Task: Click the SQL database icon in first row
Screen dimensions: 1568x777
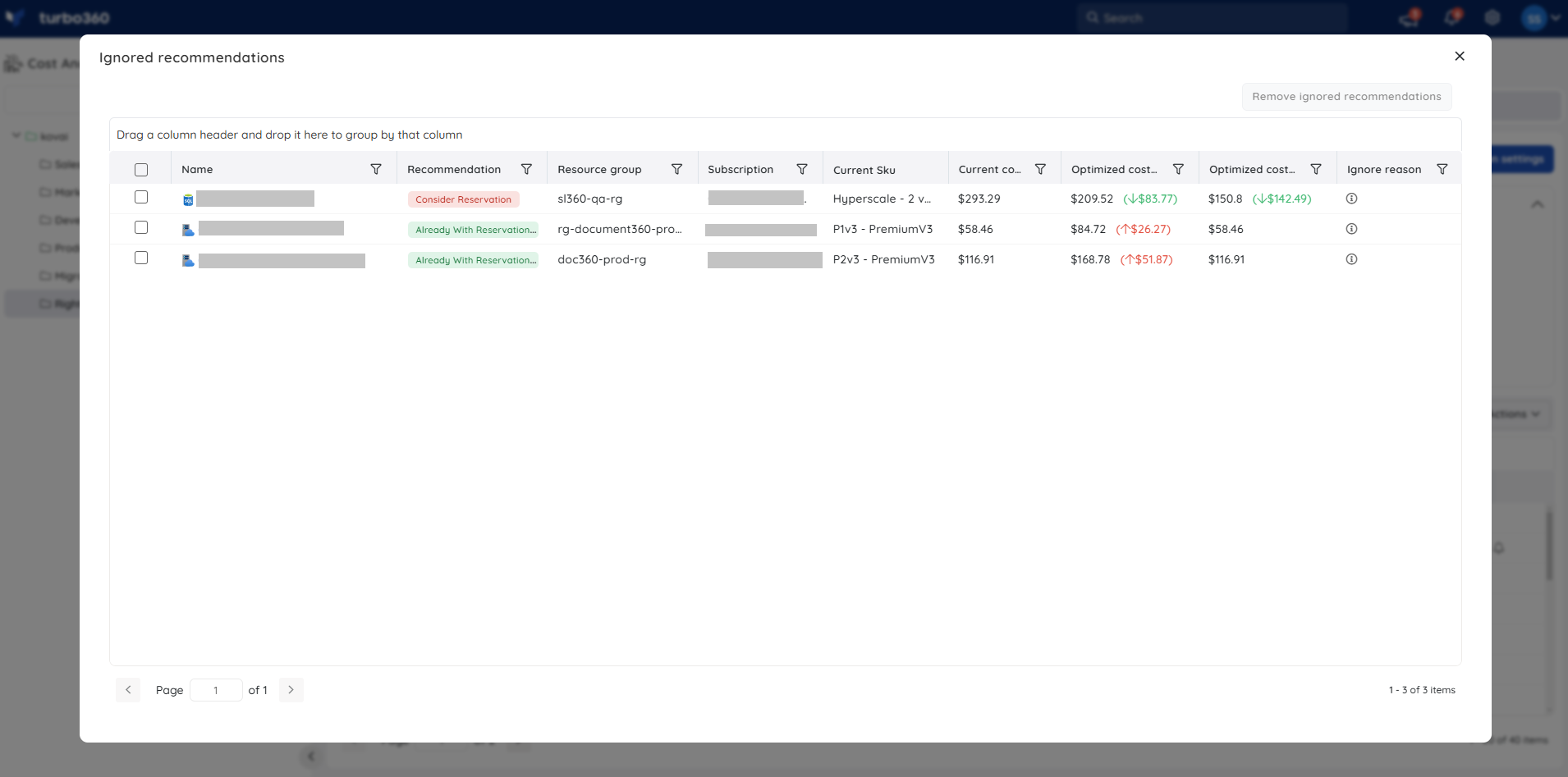Action: click(x=188, y=199)
